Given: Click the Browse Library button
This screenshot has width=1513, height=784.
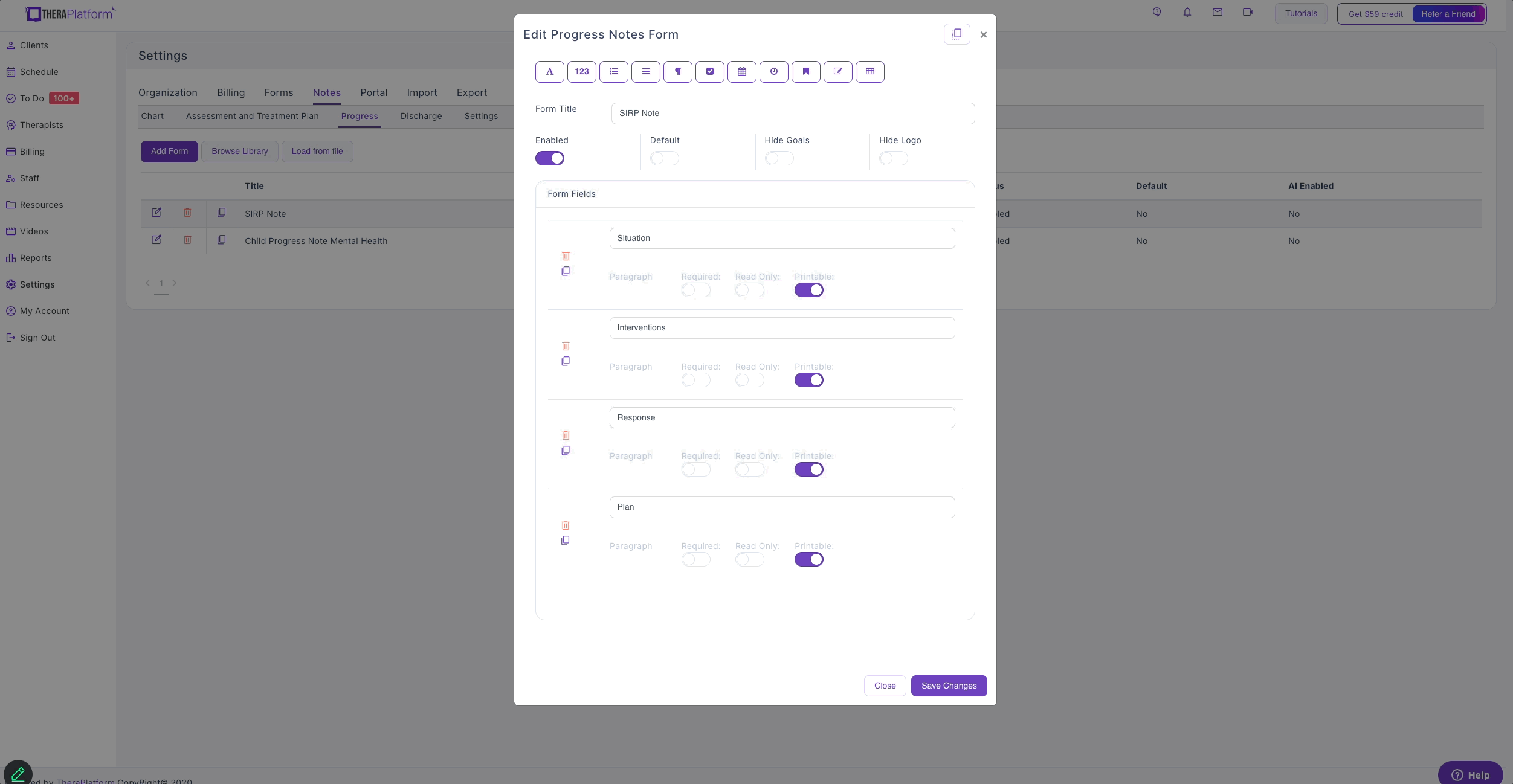Looking at the screenshot, I should click(x=240, y=151).
